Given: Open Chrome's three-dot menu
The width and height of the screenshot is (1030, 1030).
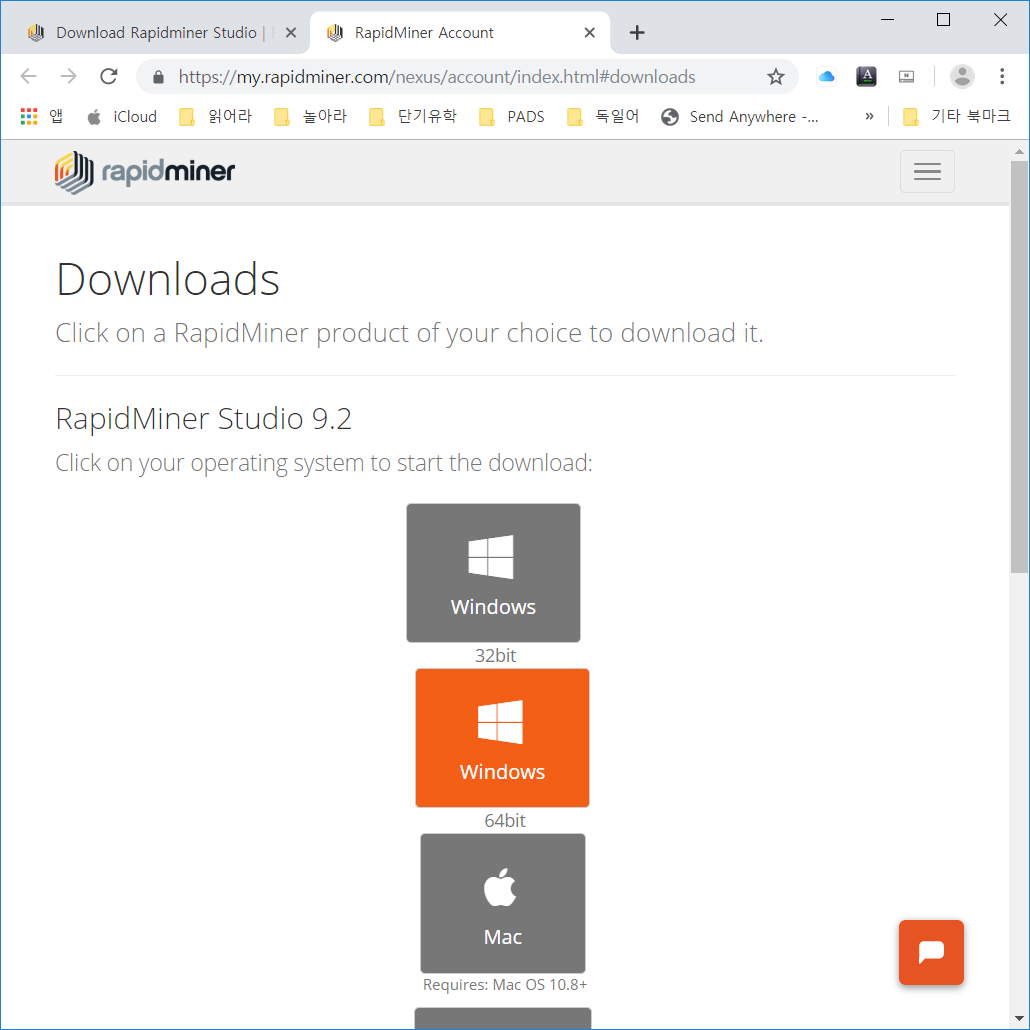Looking at the screenshot, I should 1002,77.
